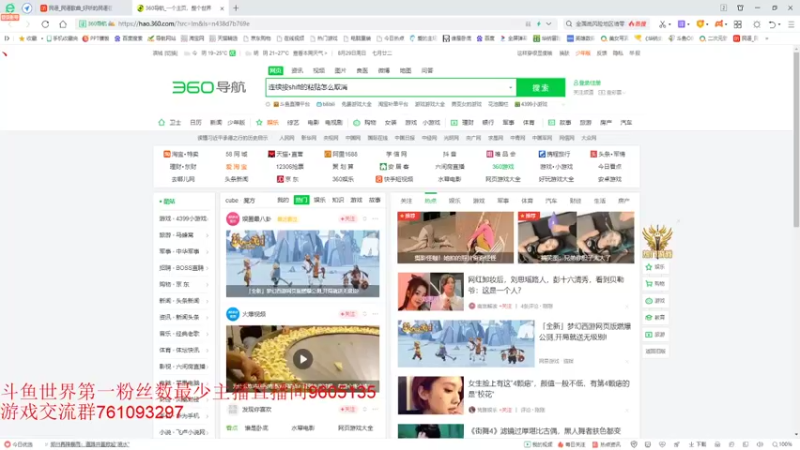Select the 热点 news tab

[431, 201]
